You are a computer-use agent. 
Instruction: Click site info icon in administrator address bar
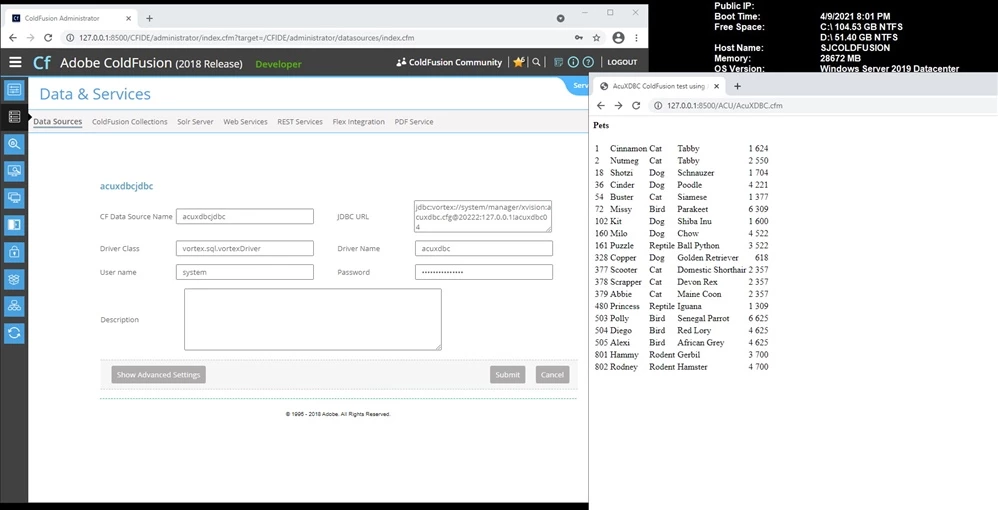tap(71, 38)
